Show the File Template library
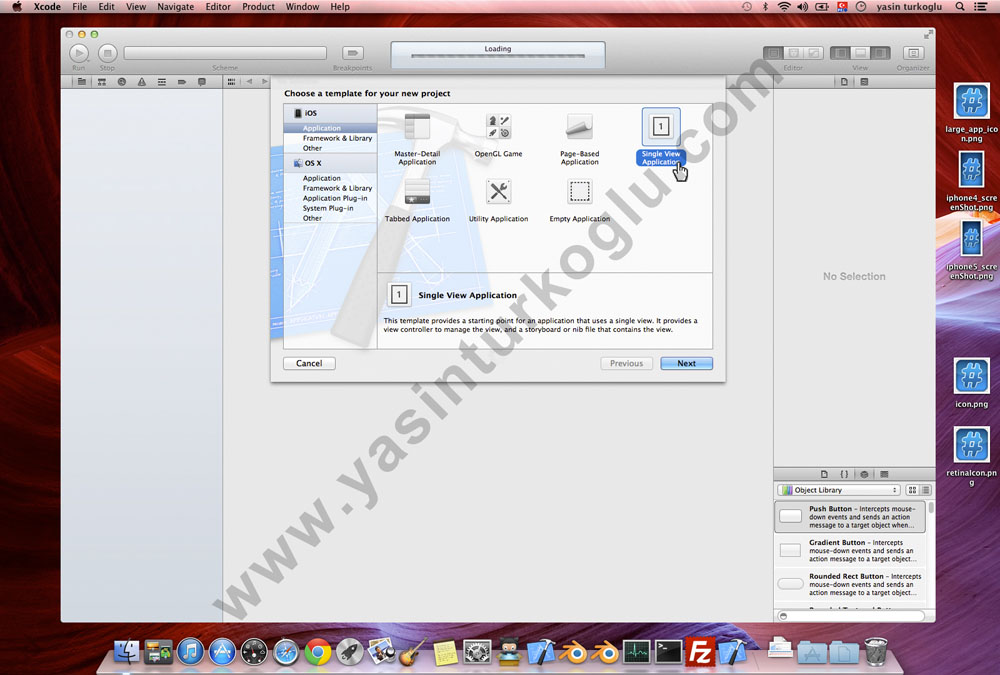This screenshot has height=675, width=1000. pyautogui.click(x=824, y=474)
